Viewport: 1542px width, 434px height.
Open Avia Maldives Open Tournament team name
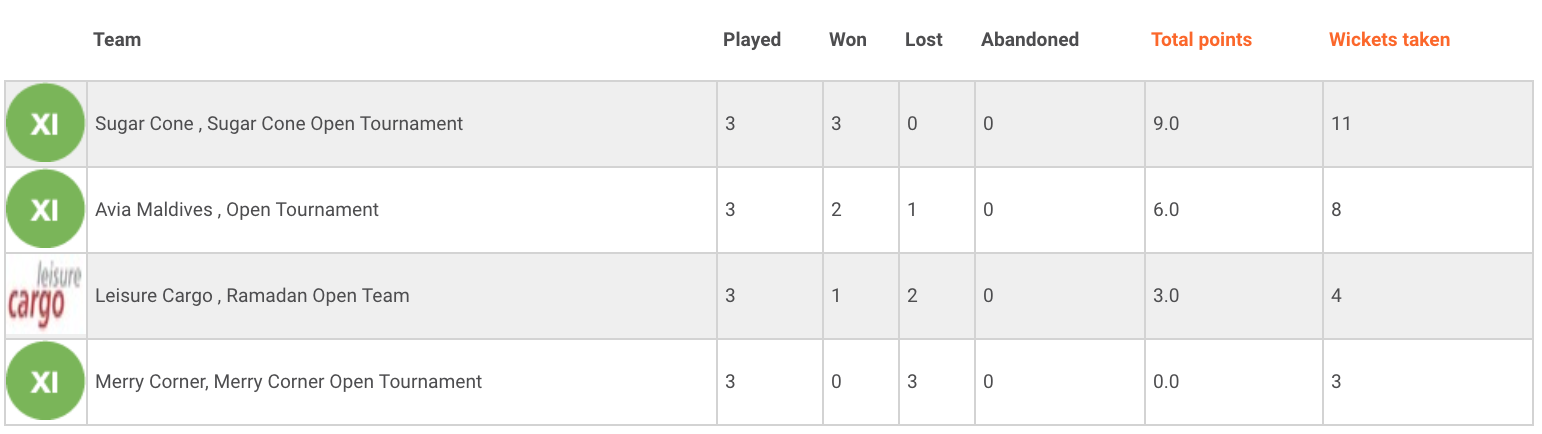click(x=237, y=210)
